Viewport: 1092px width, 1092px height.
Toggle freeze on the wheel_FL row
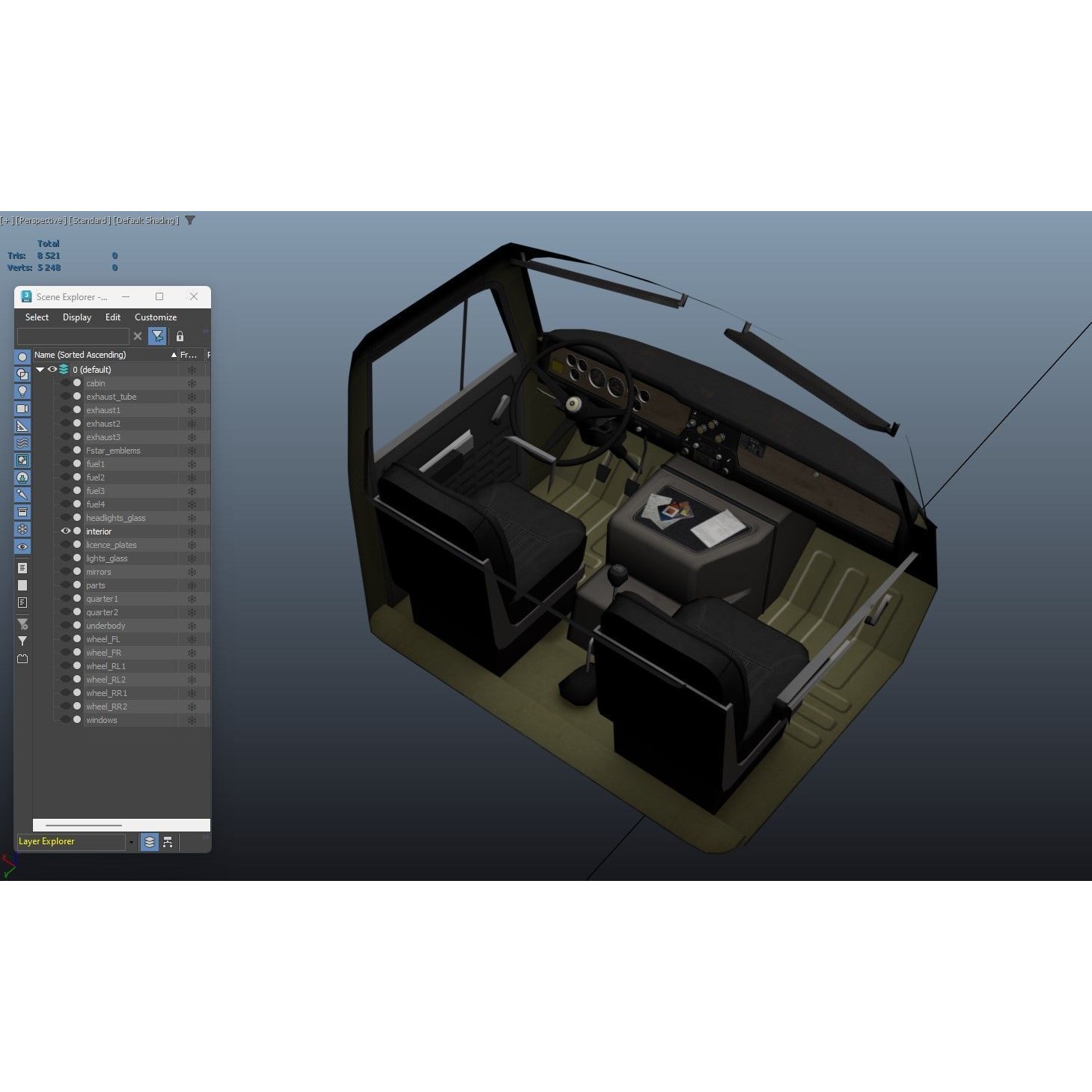[x=192, y=639]
